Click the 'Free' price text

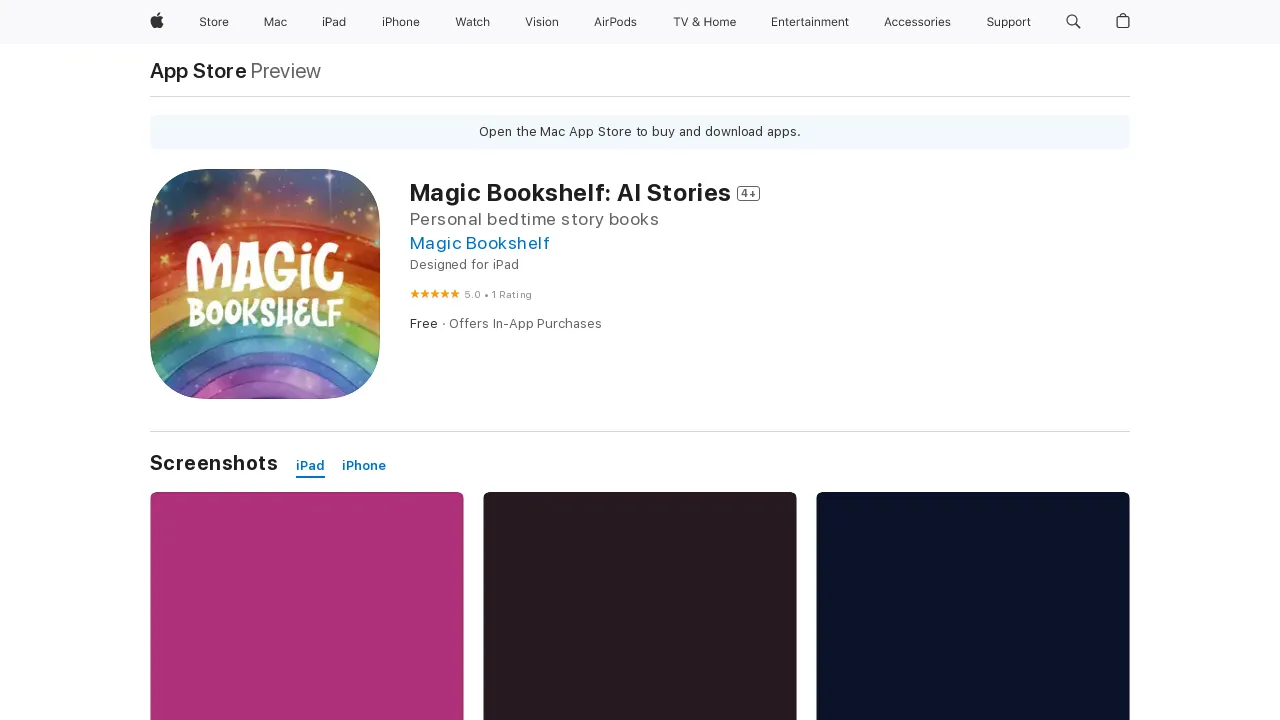(x=424, y=324)
